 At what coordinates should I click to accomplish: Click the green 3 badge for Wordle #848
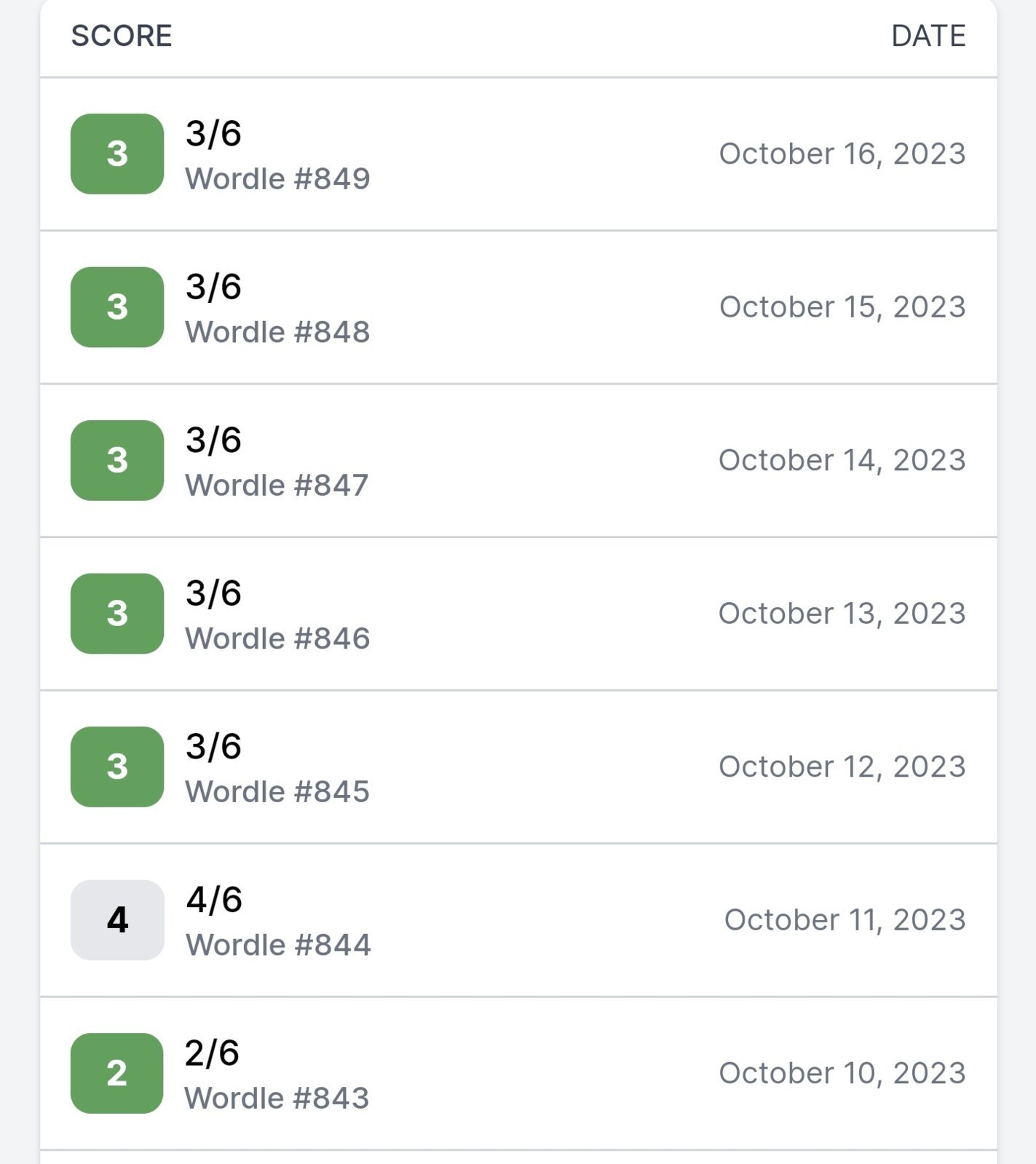[117, 307]
